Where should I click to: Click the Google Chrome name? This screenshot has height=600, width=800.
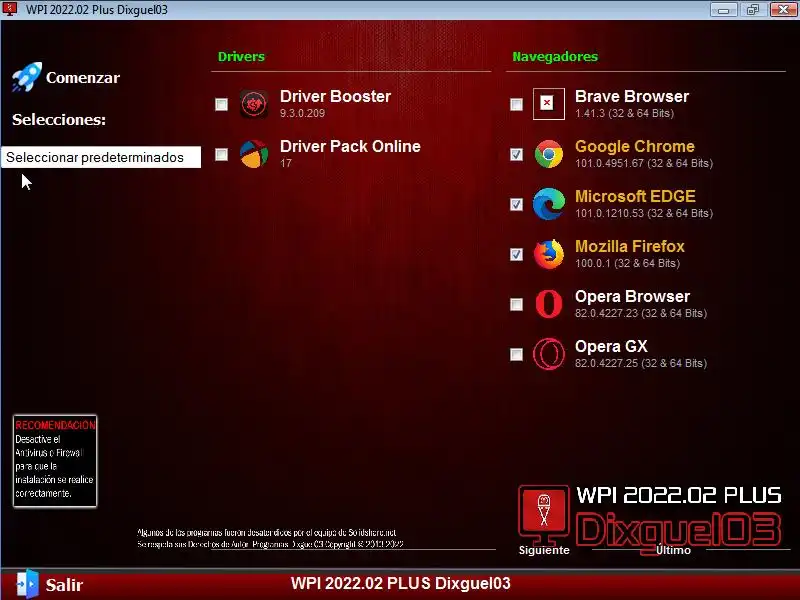[635, 146]
